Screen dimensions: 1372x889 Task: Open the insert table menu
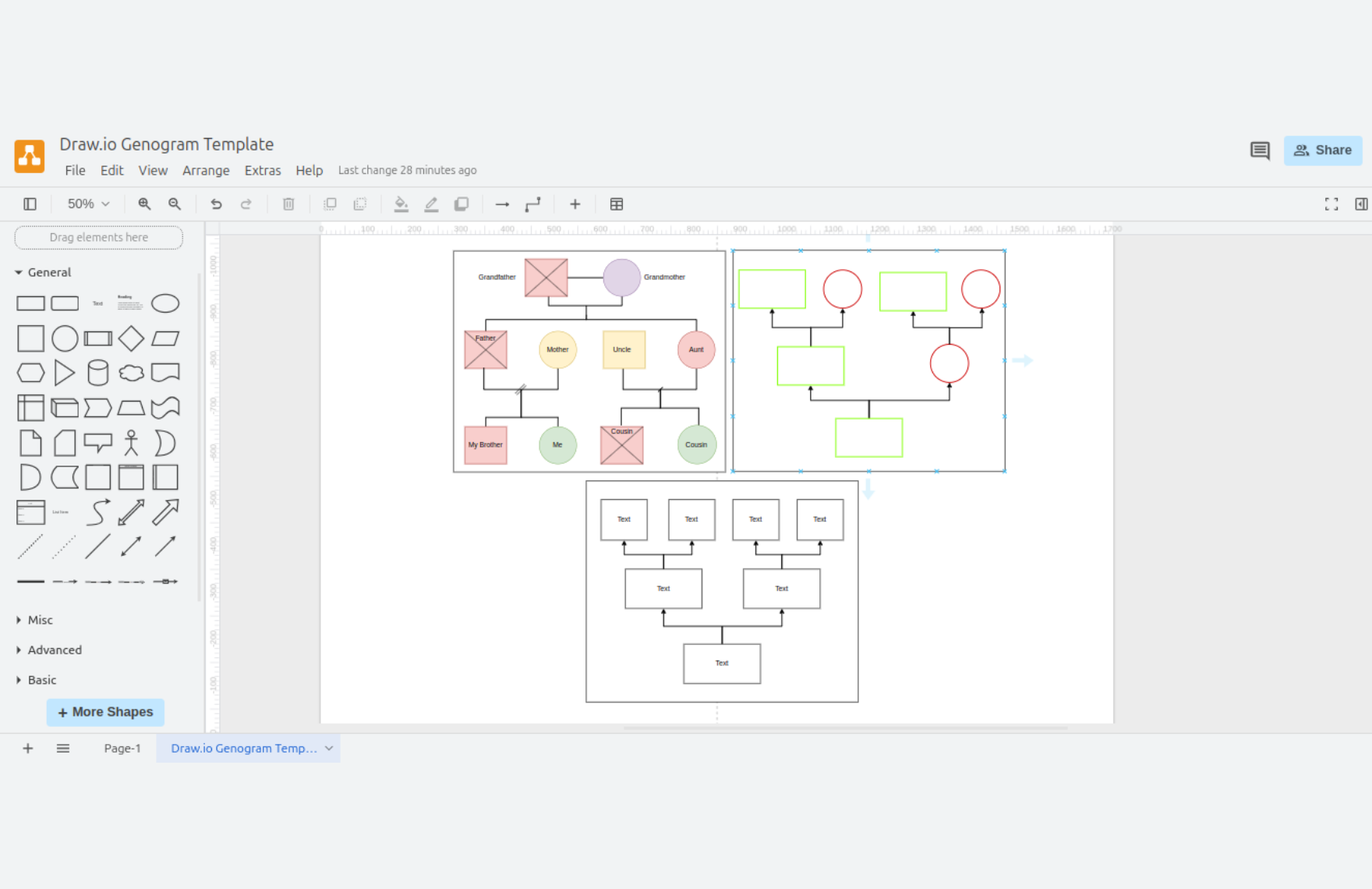tap(617, 204)
